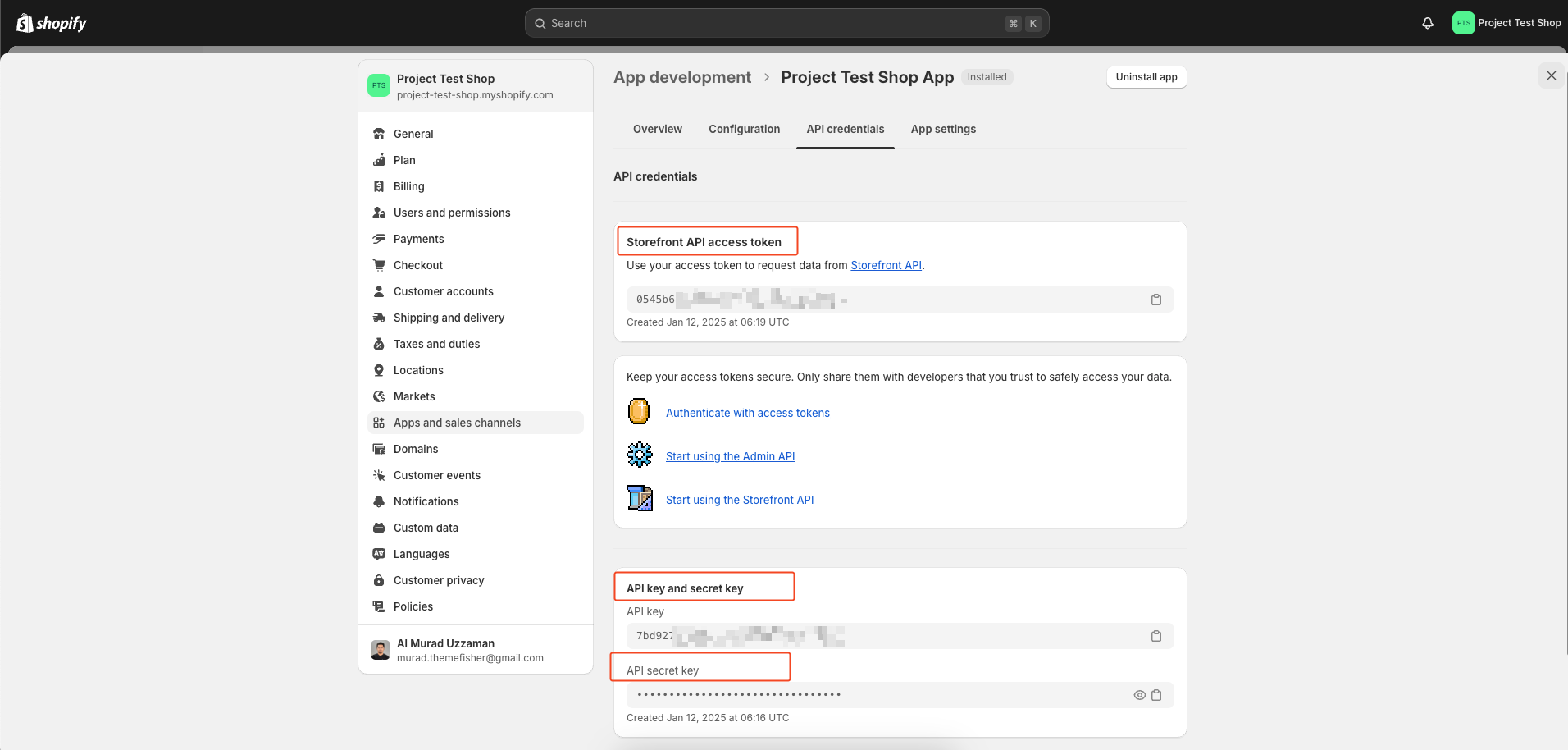This screenshot has height=750, width=1568.
Task: Click the Domains icon
Action: (379, 449)
